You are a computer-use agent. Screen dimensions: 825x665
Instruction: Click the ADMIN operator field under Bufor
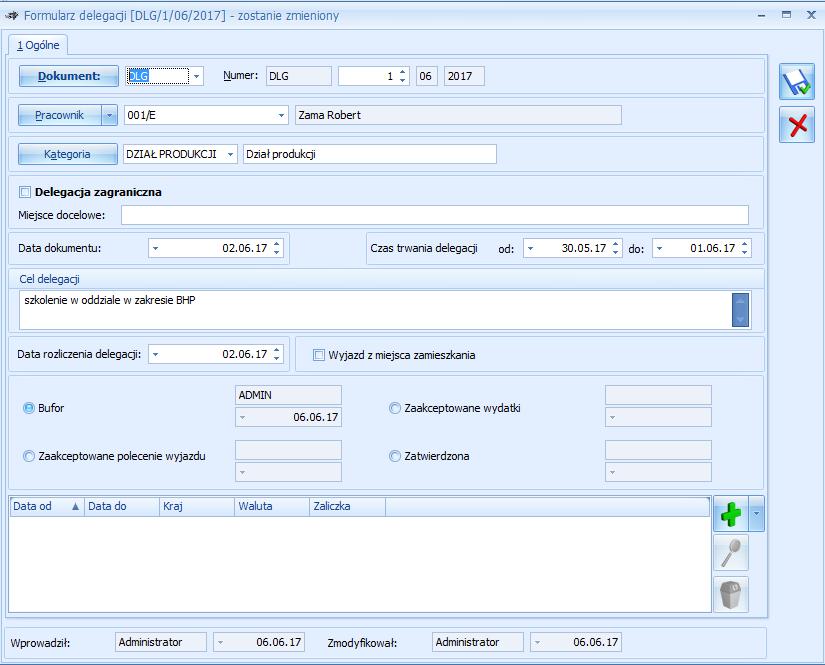pos(288,395)
